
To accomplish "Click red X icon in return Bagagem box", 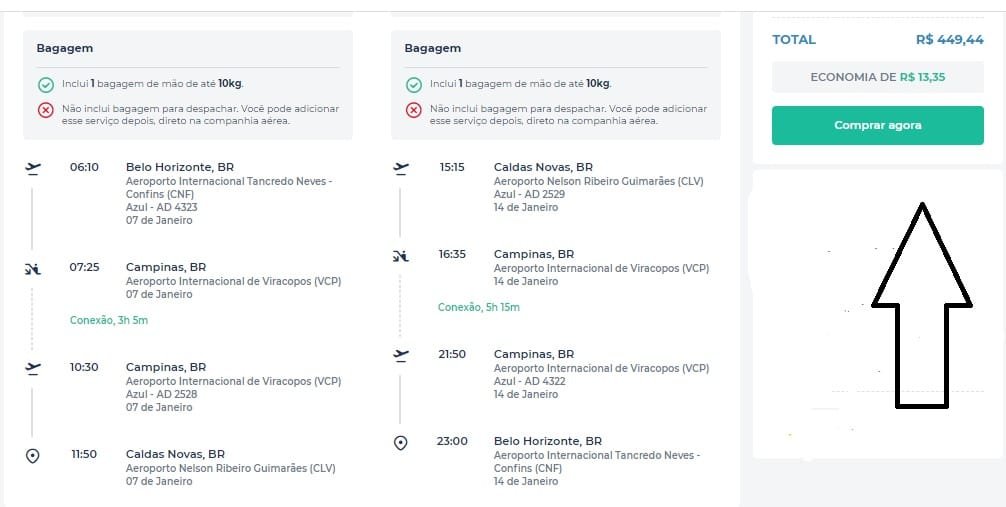I will tap(414, 110).
